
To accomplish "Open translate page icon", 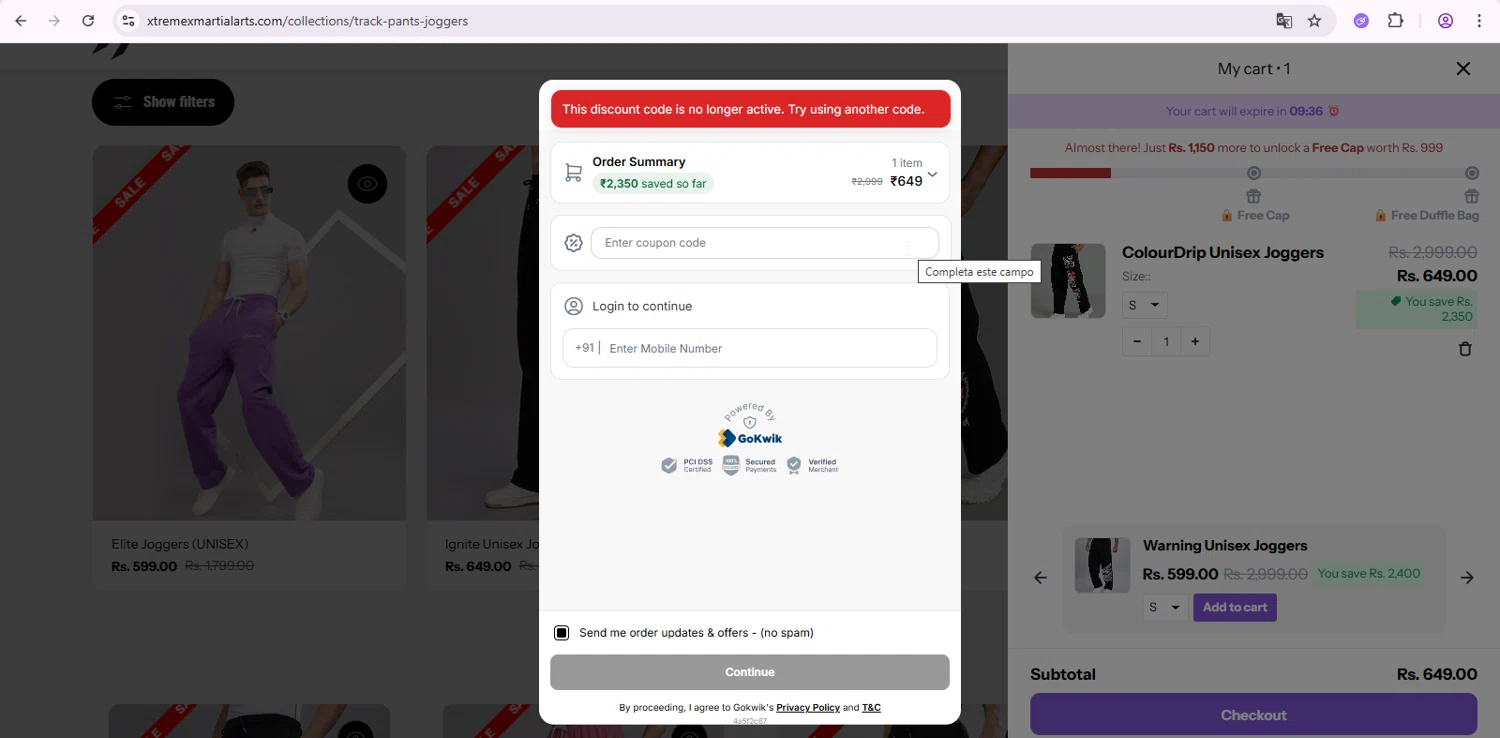I will pos(1284,21).
